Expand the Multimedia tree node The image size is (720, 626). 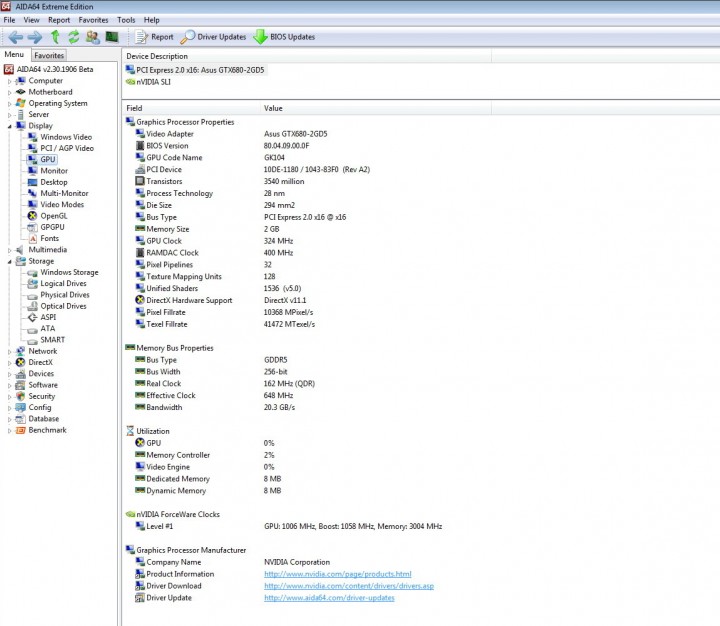click(x=9, y=250)
